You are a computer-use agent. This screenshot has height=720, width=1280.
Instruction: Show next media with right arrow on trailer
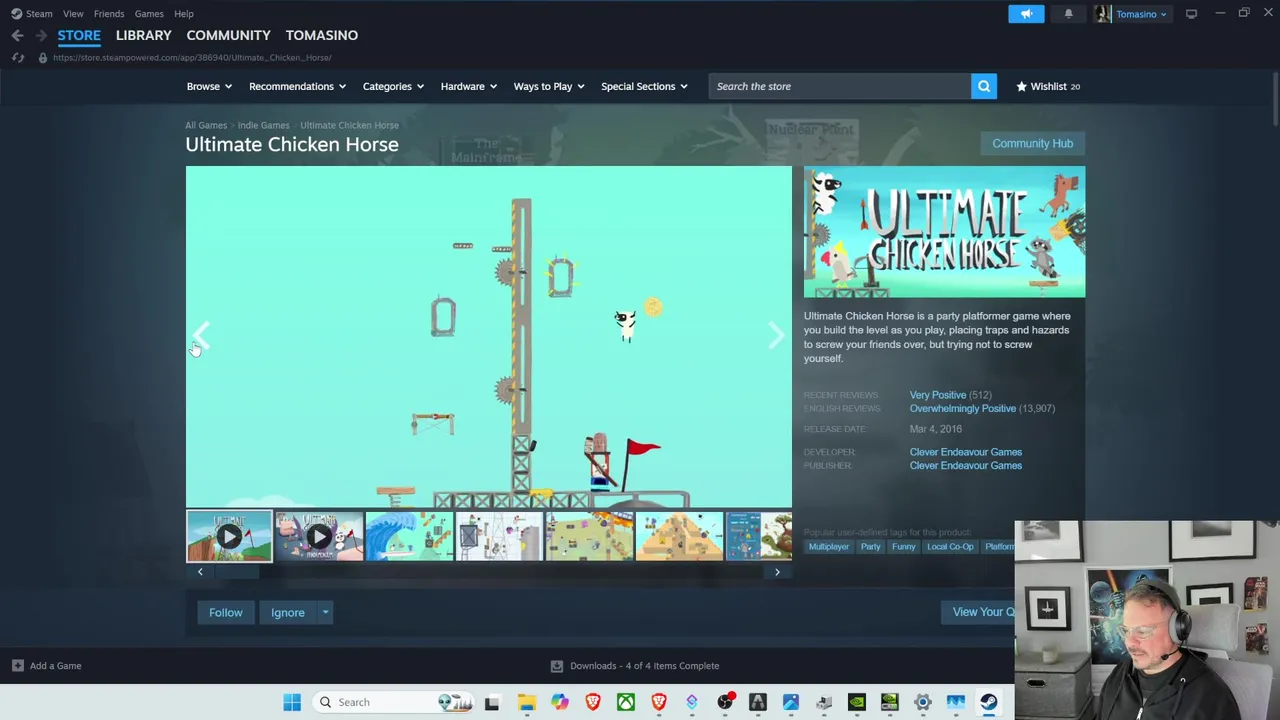coord(776,336)
